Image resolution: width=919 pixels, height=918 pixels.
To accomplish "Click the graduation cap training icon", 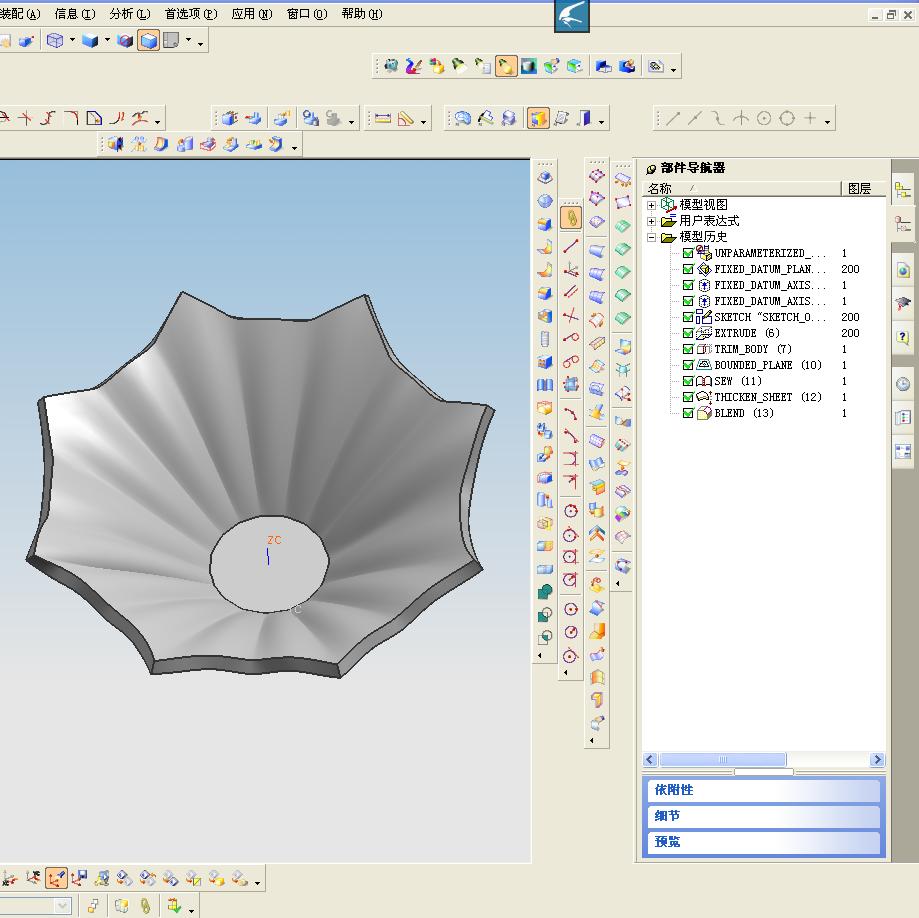I will [x=903, y=304].
